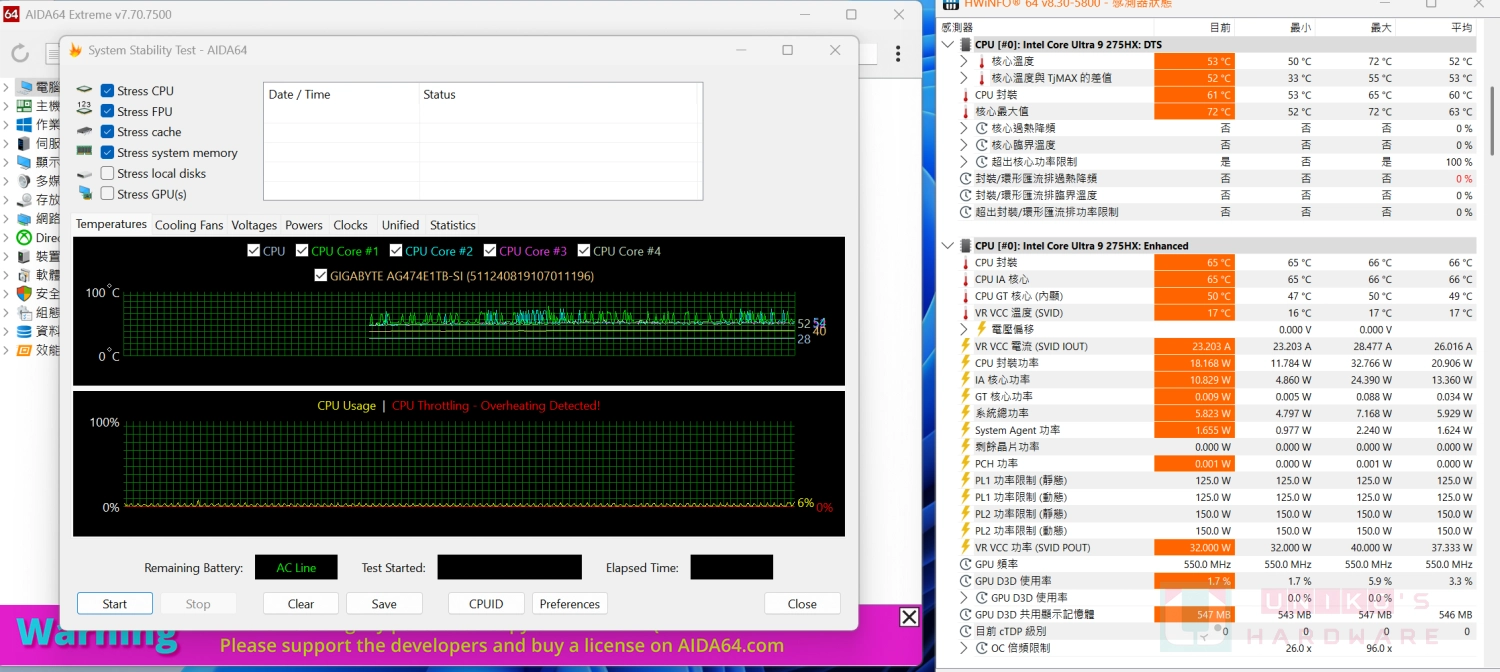Click the CPU chip icon of the DTS sensor group
Image resolution: width=1500 pixels, height=672 pixels.
coord(965,44)
